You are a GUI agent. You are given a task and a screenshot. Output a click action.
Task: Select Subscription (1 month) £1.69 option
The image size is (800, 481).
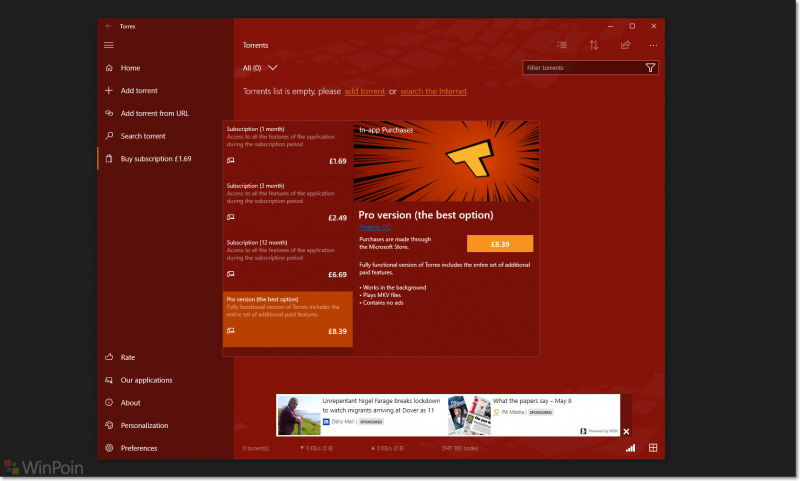[x=288, y=149]
